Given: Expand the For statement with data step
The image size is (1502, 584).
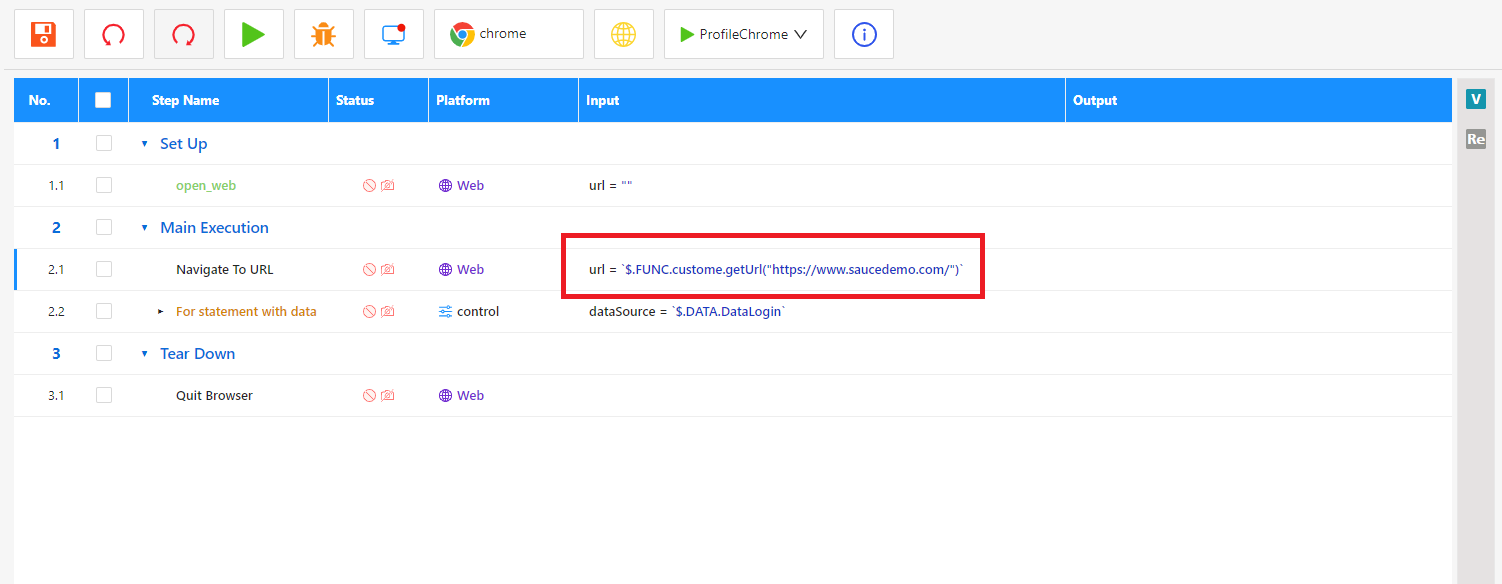Looking at the screenshot, I should tap(161, 312).
